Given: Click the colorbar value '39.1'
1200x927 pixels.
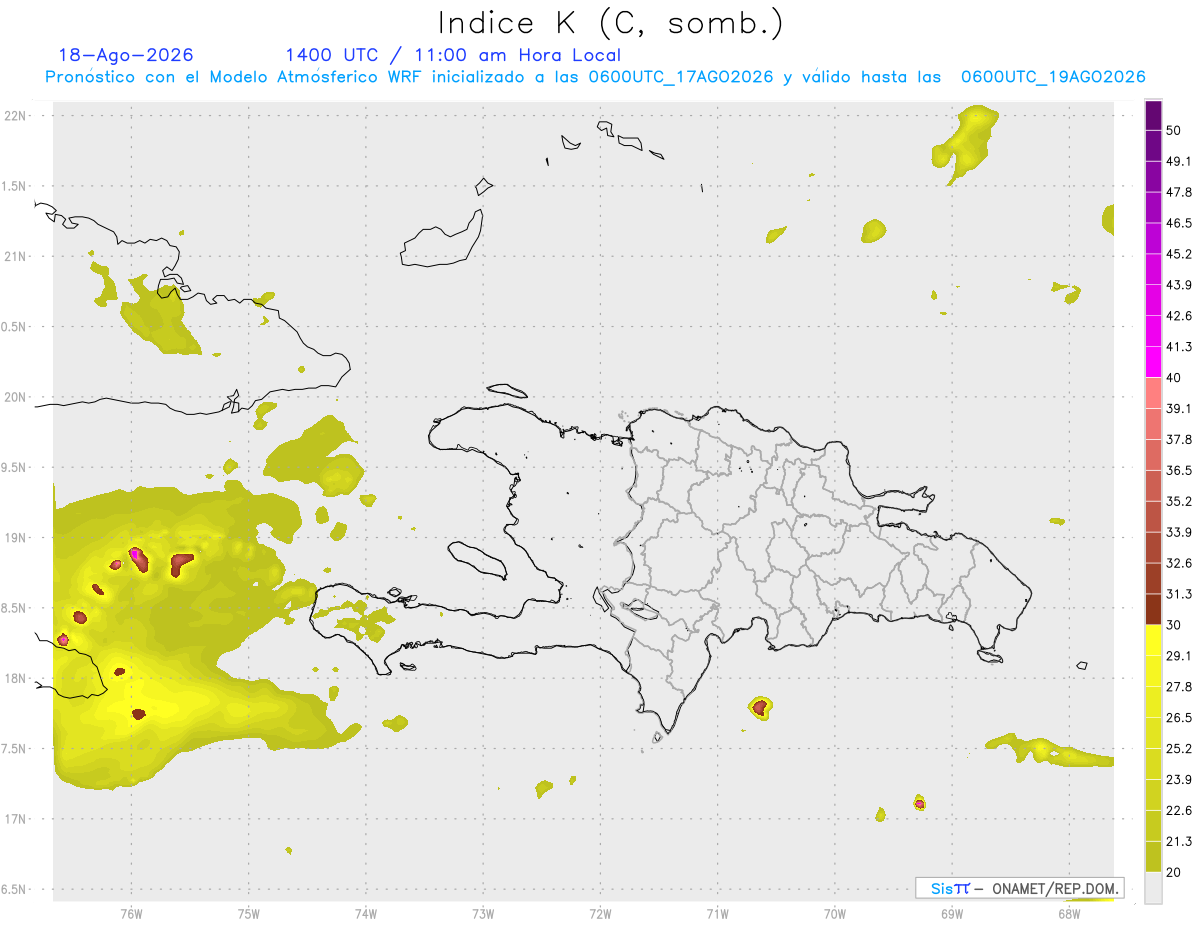Looking at the screenshot, I should [1179, 409].
